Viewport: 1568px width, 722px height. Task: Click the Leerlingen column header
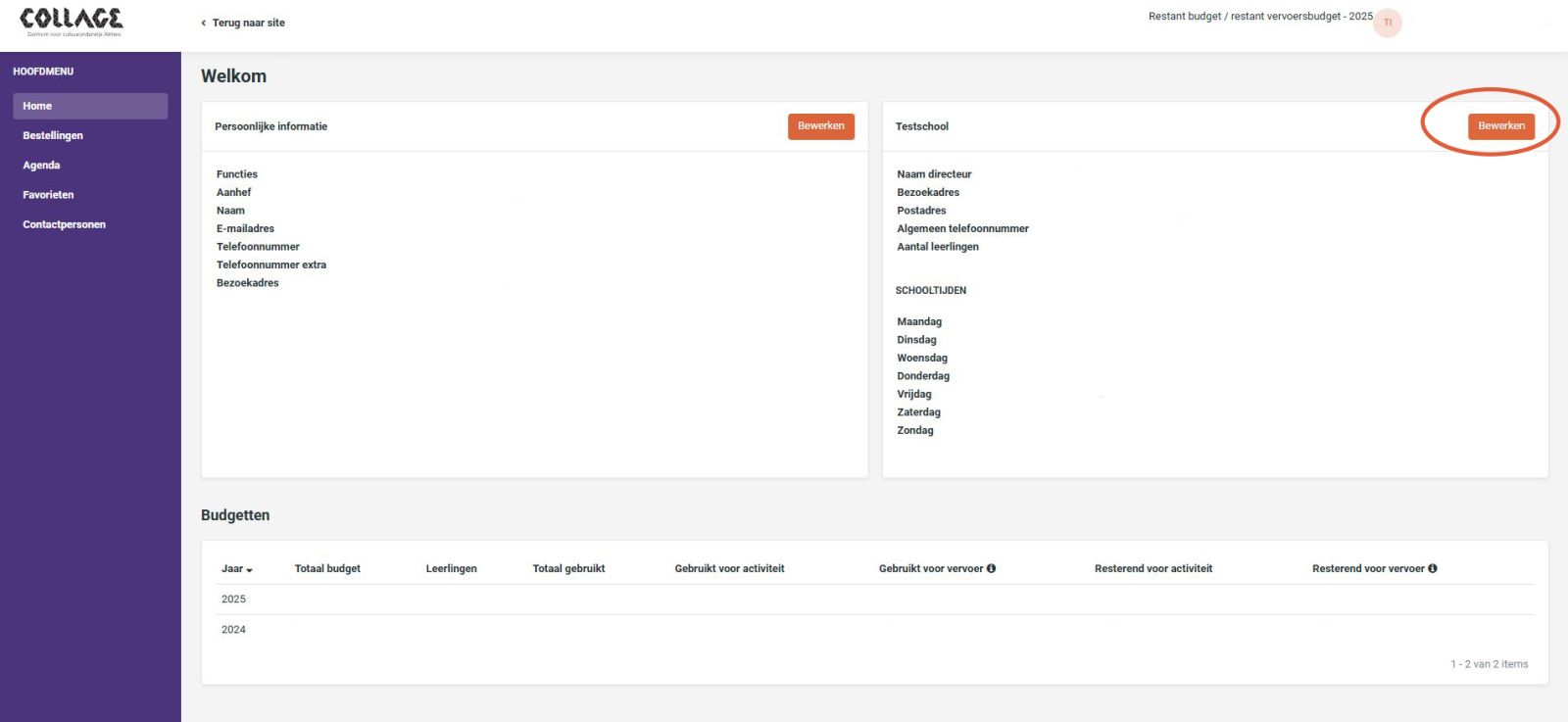coord(451,568)
